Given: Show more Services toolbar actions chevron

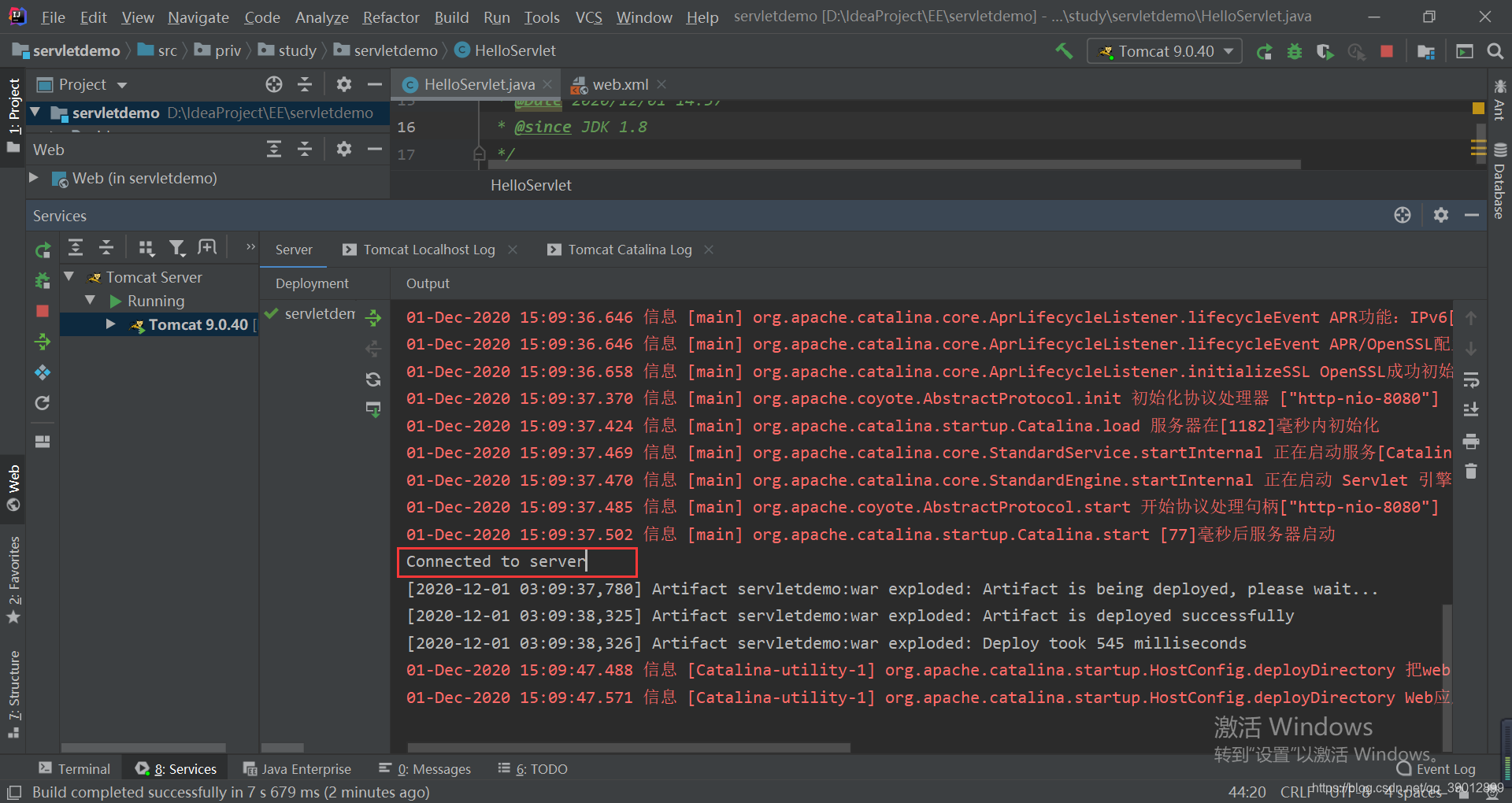Looking at the screenshot, I should (x=250, y=247).
